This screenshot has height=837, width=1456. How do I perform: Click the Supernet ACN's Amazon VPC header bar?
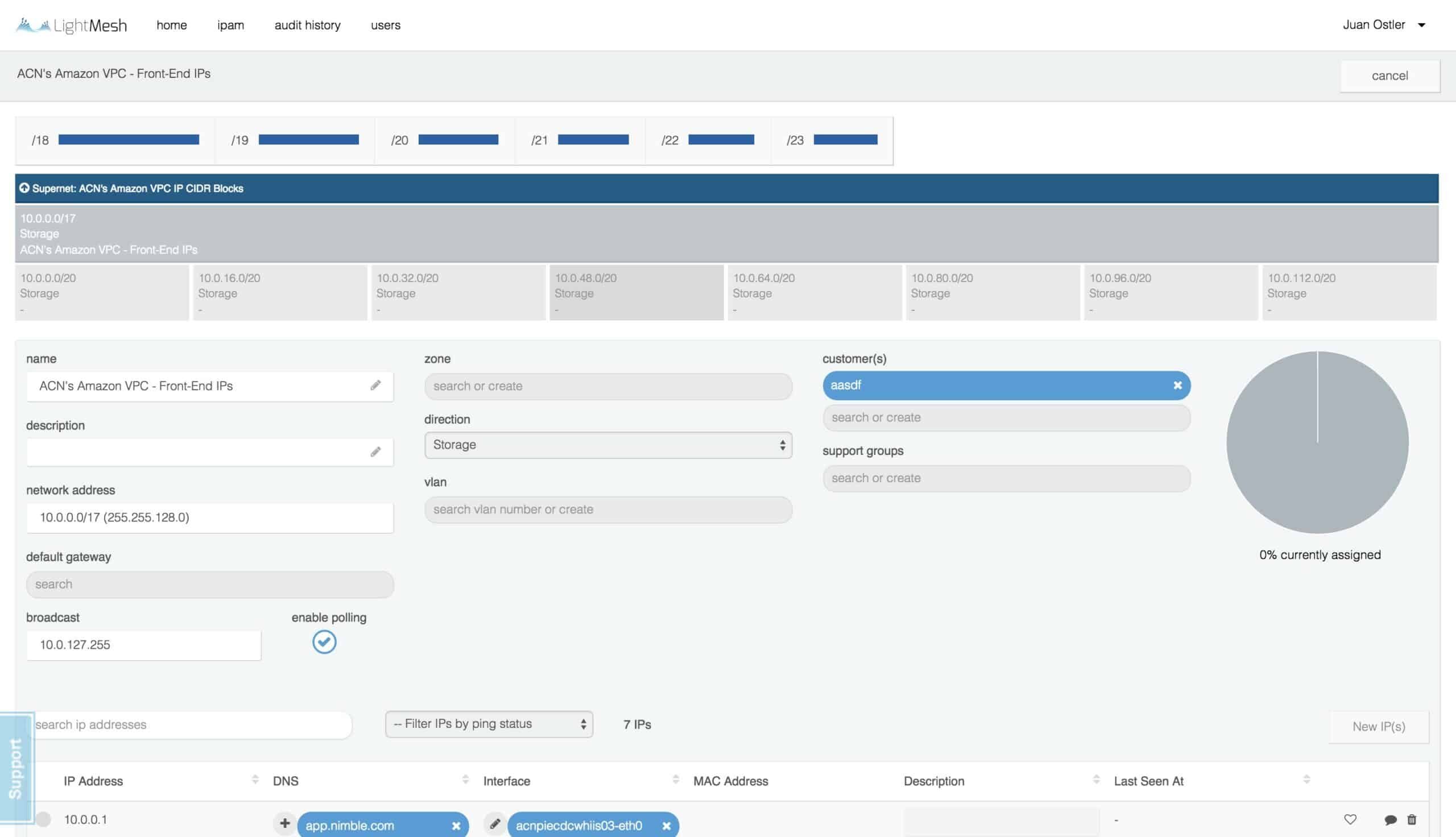[x=726, y=189]
